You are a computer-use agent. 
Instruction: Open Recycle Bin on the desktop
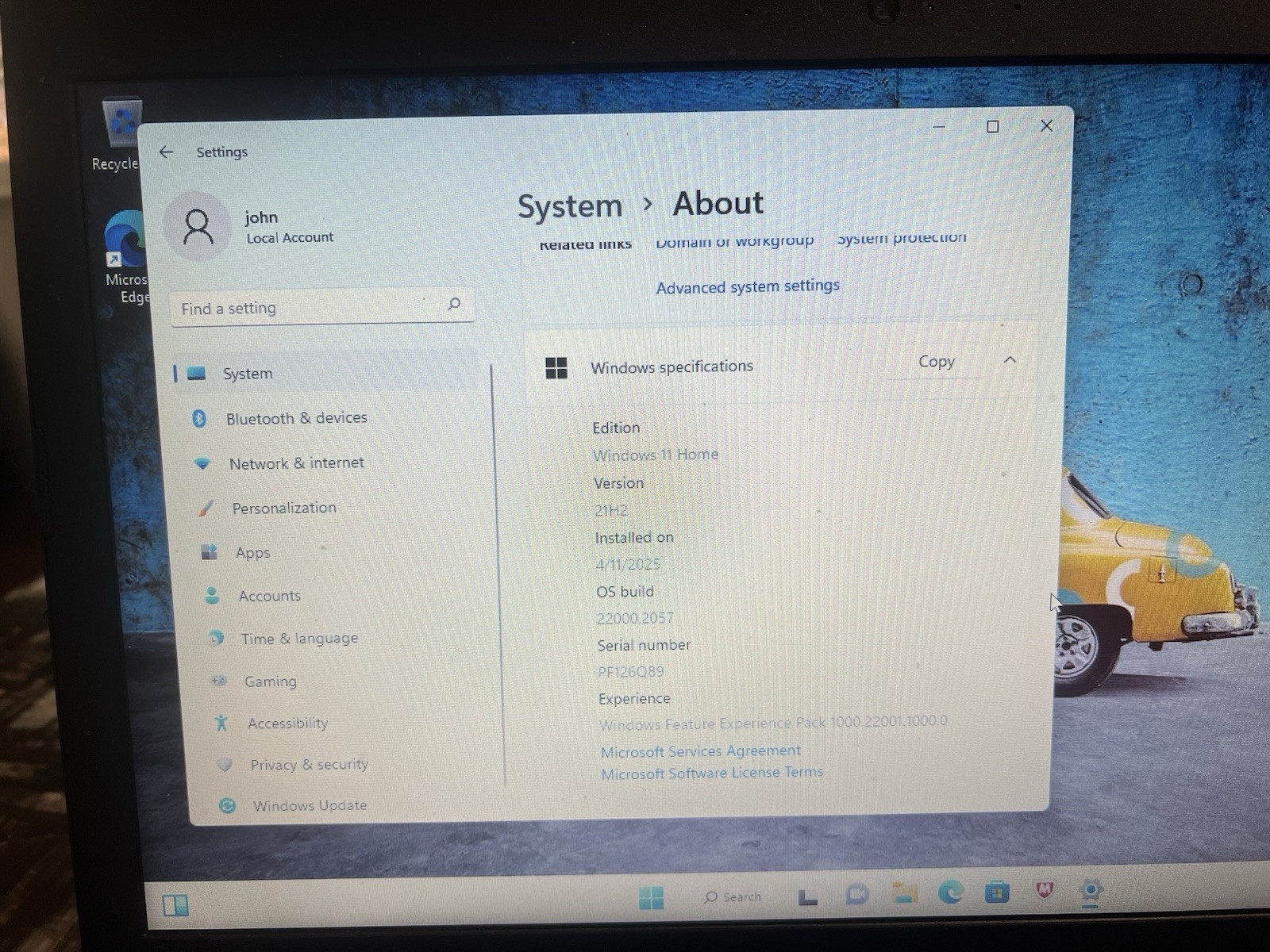[120, 134]
